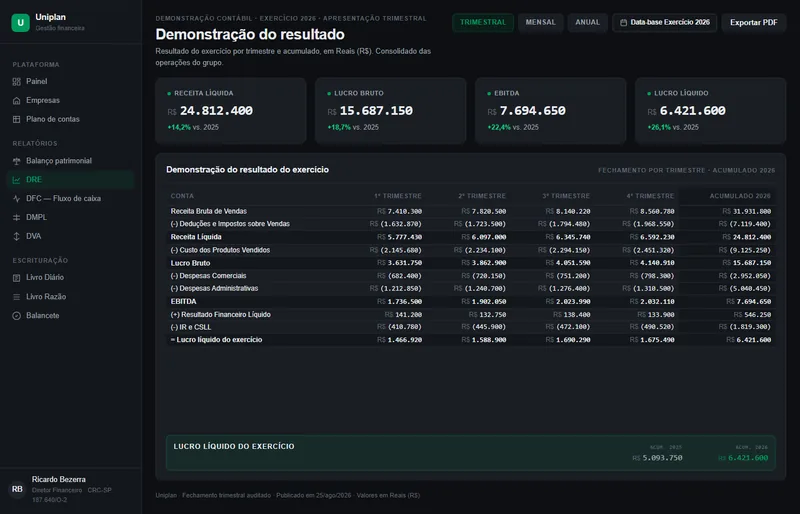This screenshot has height=514, width=800.
Task: Open Painel via its dashboard icon
Action: click(16, 82)
